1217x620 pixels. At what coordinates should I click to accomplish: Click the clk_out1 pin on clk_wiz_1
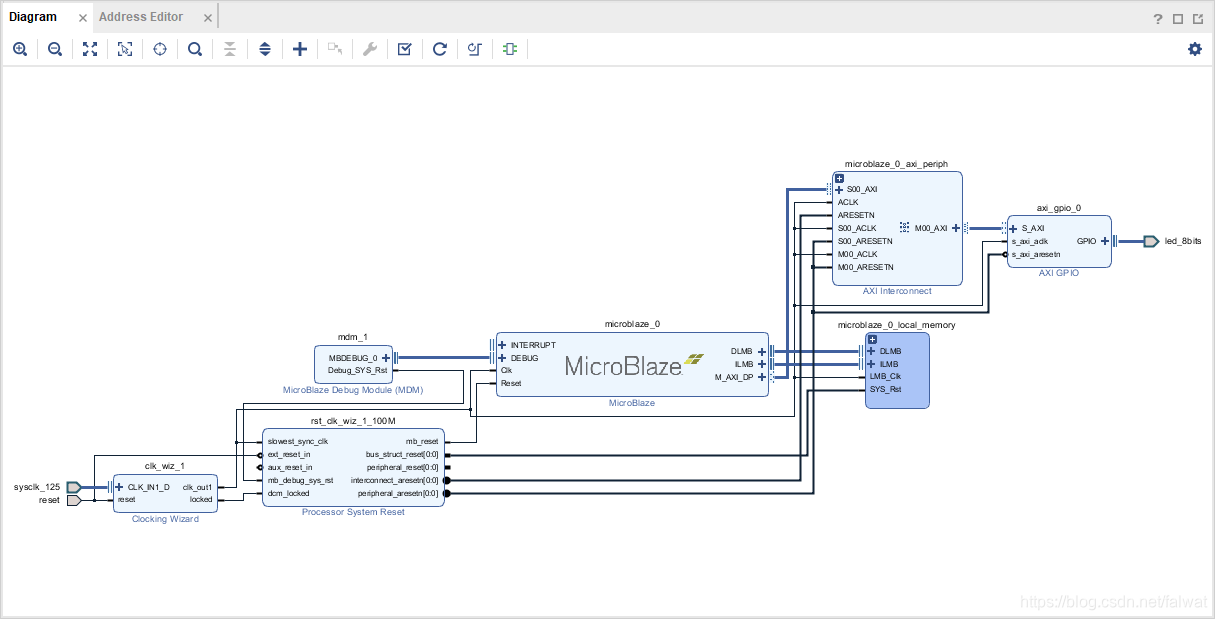(197, 487)
